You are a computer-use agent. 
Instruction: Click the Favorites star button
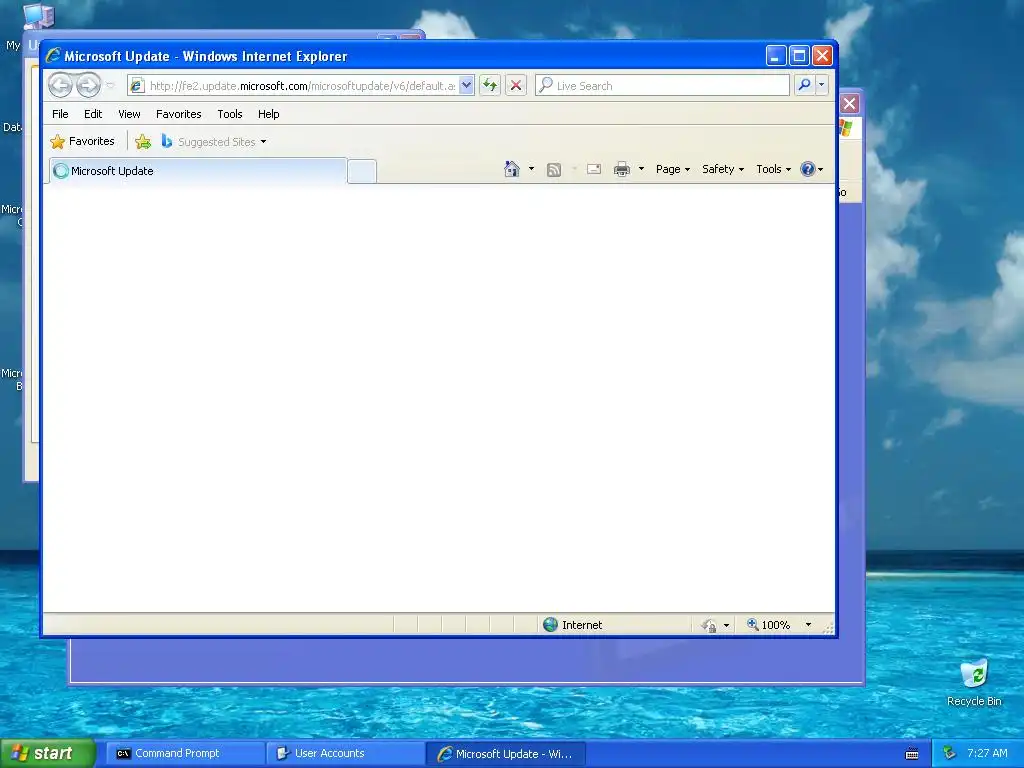point(82,141)
